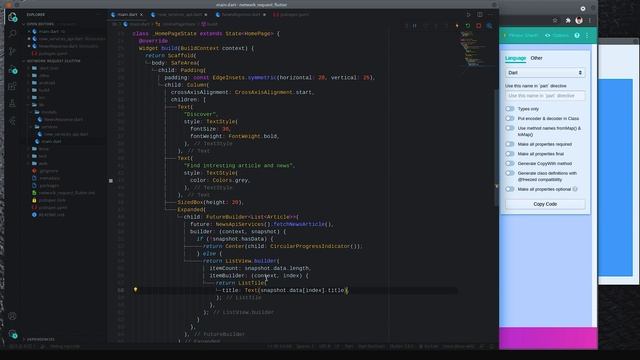The width and height of the screenshot is (640, 360).
Task: Open main.dart in the lib folder tree
Action: tap(51, 141)
